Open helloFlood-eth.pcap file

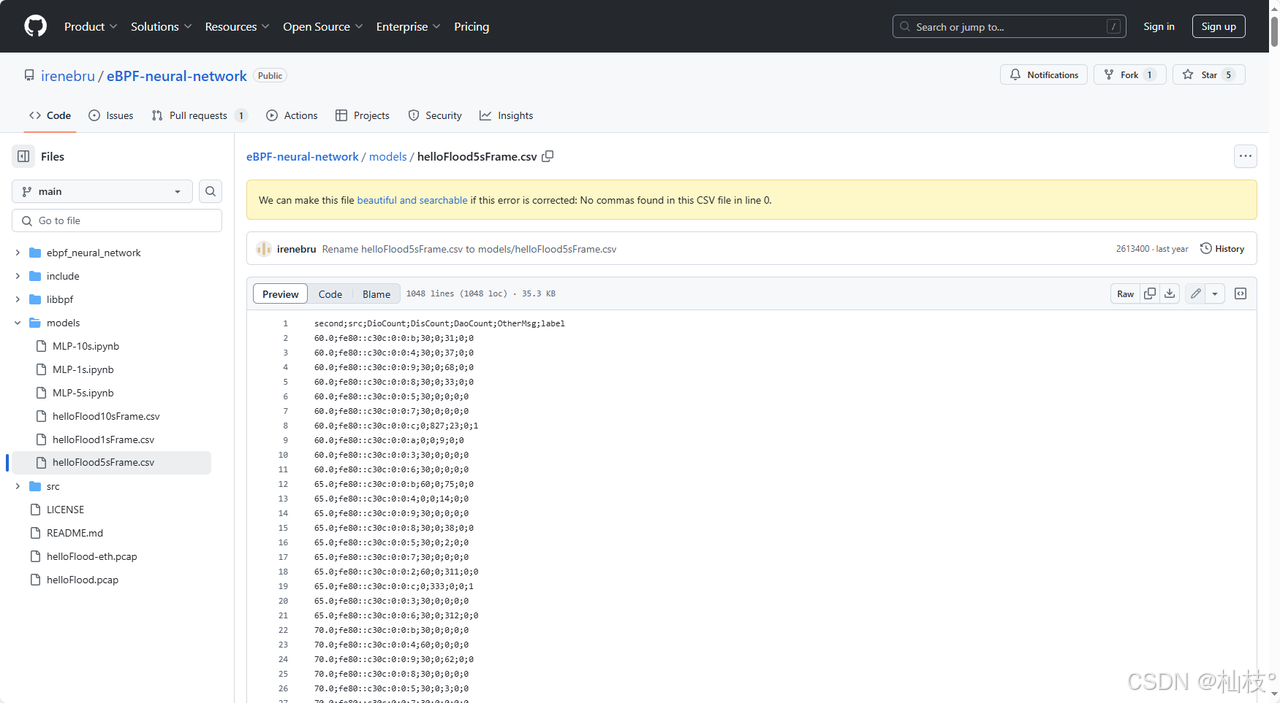point(92,556)
